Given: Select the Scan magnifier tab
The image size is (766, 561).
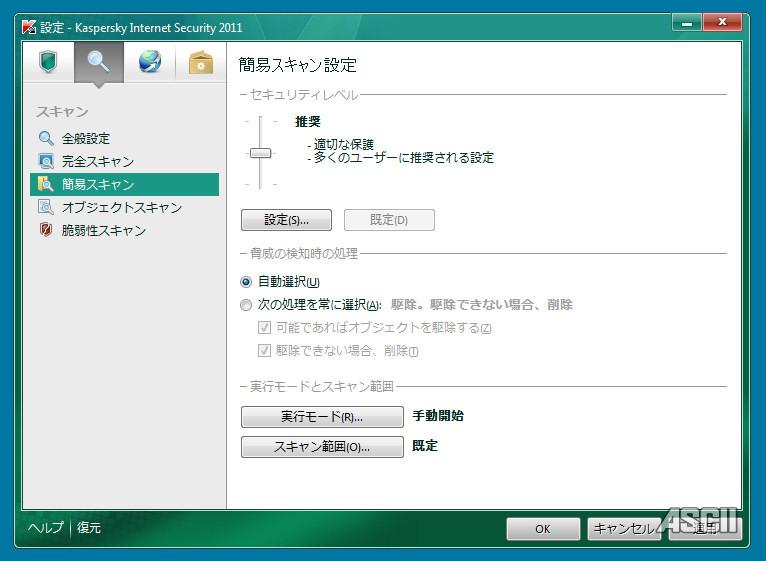Looking at the screenshot, I should pyautogui.click(x=99, y=62).
